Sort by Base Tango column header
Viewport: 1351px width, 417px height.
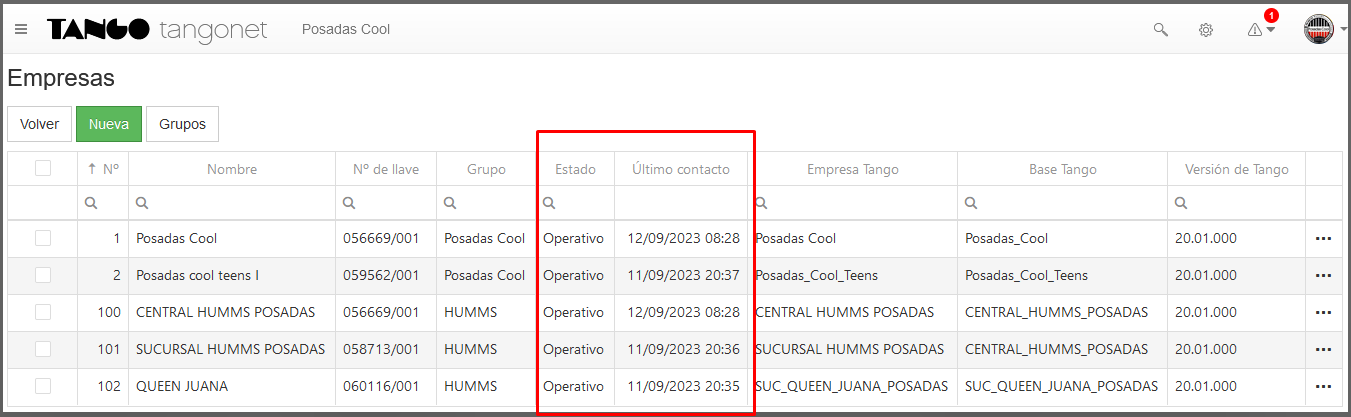(1063, 169)
